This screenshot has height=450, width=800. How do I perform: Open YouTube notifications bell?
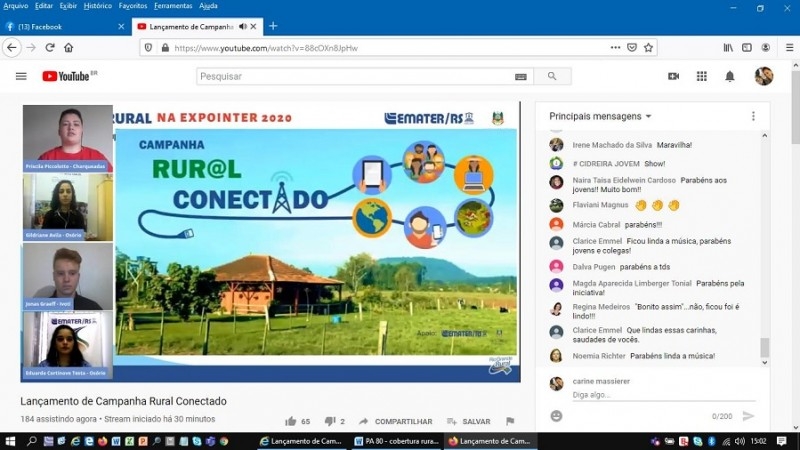730,76
